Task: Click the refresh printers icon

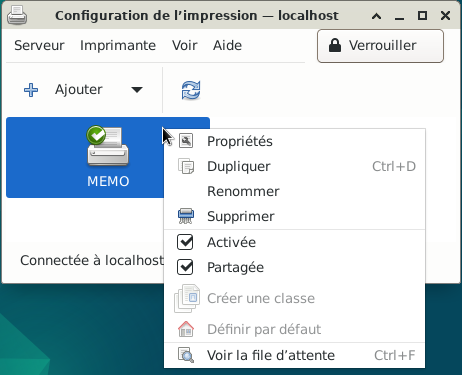Action: pos(191,90)
